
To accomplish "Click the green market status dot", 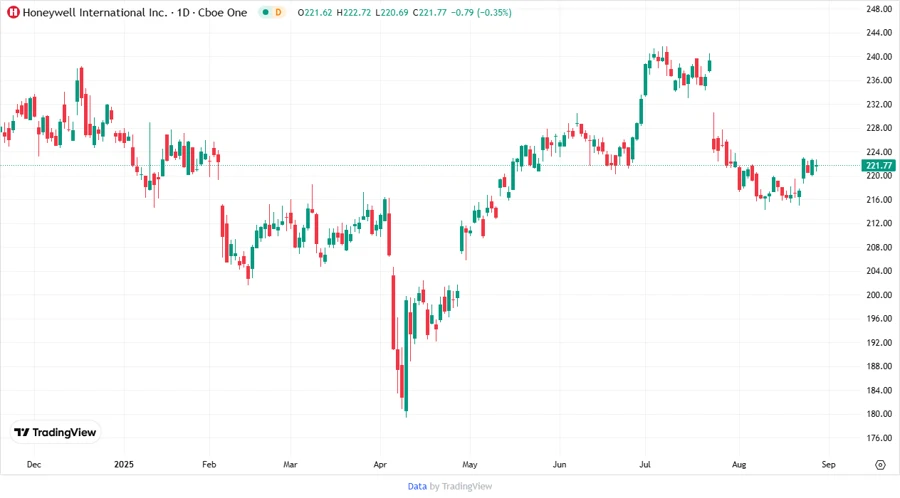I will [263, 12].
